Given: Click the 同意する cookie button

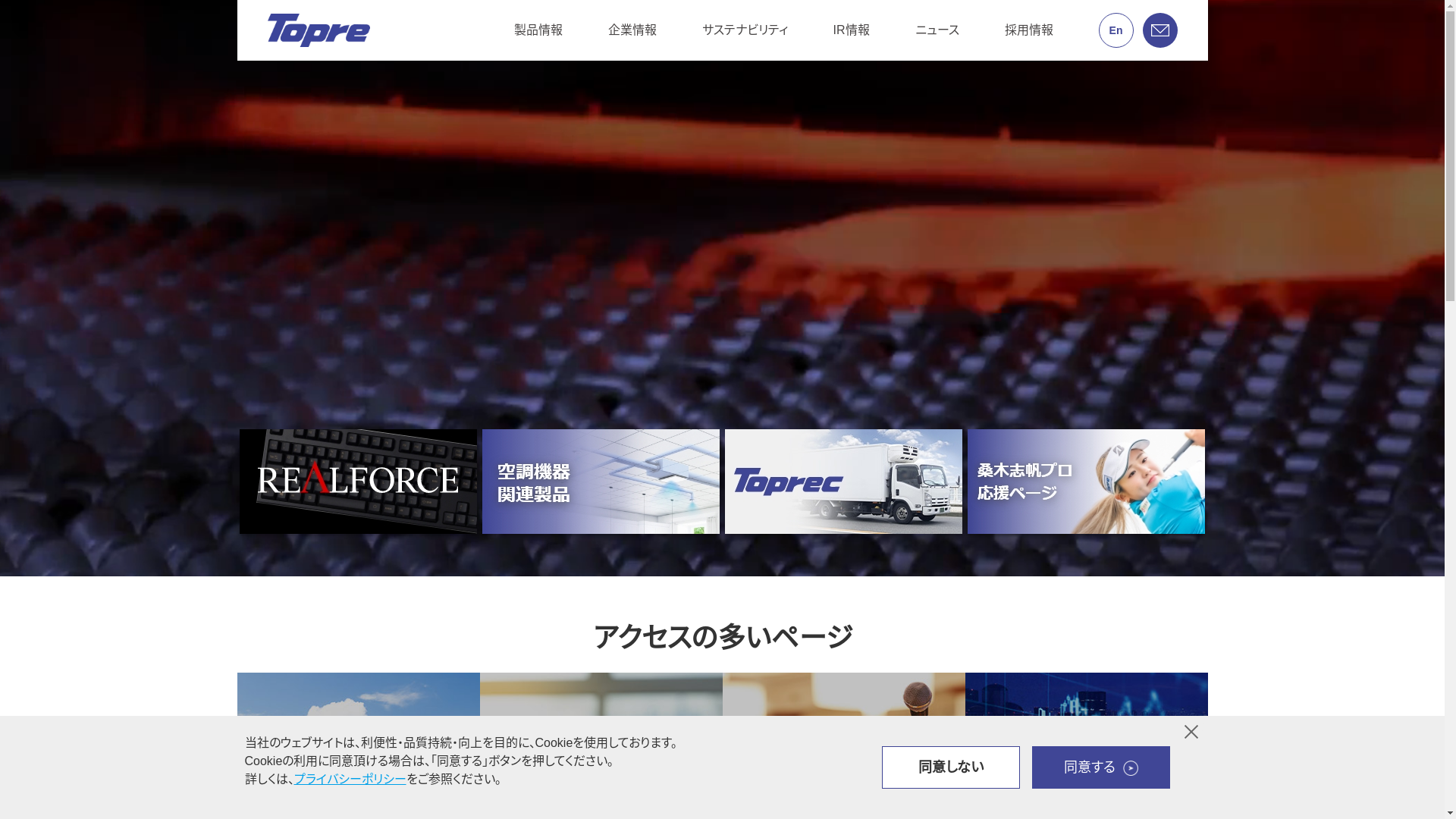Looking at the screenshot, I should pos(1100,767).
